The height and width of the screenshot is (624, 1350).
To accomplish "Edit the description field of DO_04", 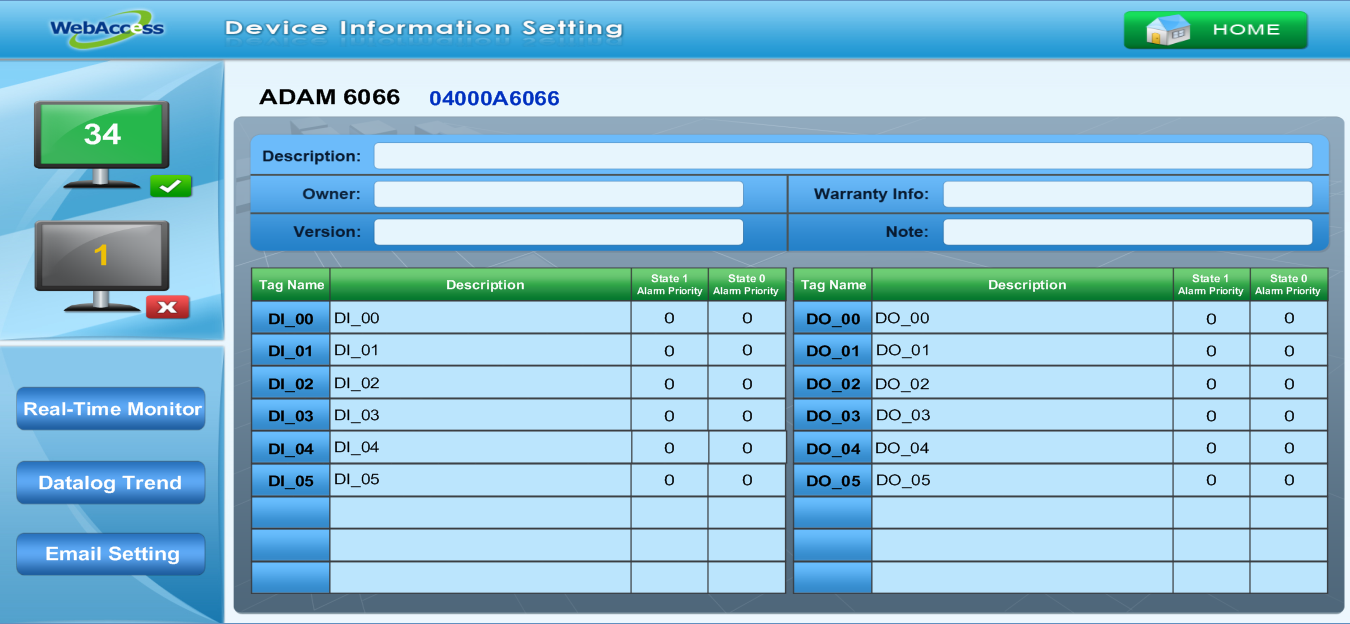I will point(1023,449).
